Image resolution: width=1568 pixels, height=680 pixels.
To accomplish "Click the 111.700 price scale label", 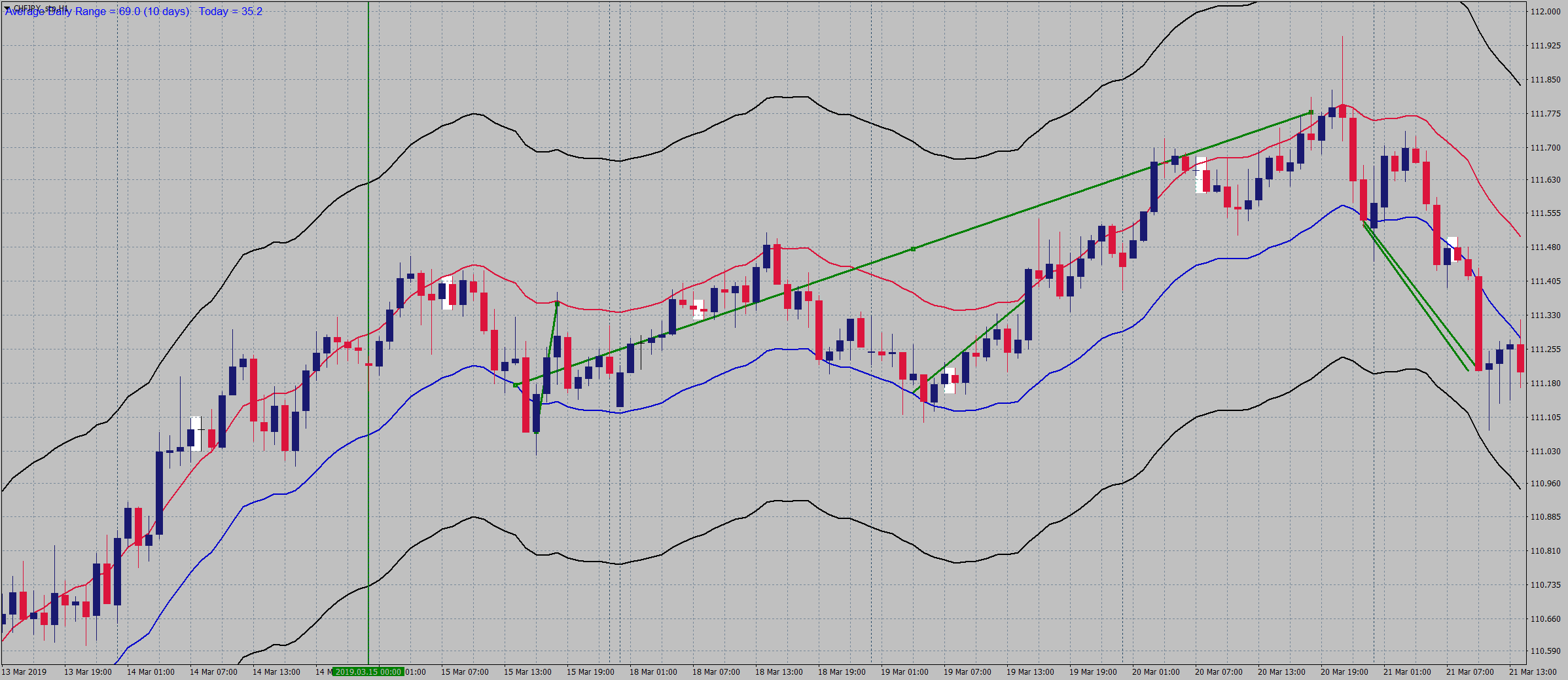I will (x=1545, y=148).
